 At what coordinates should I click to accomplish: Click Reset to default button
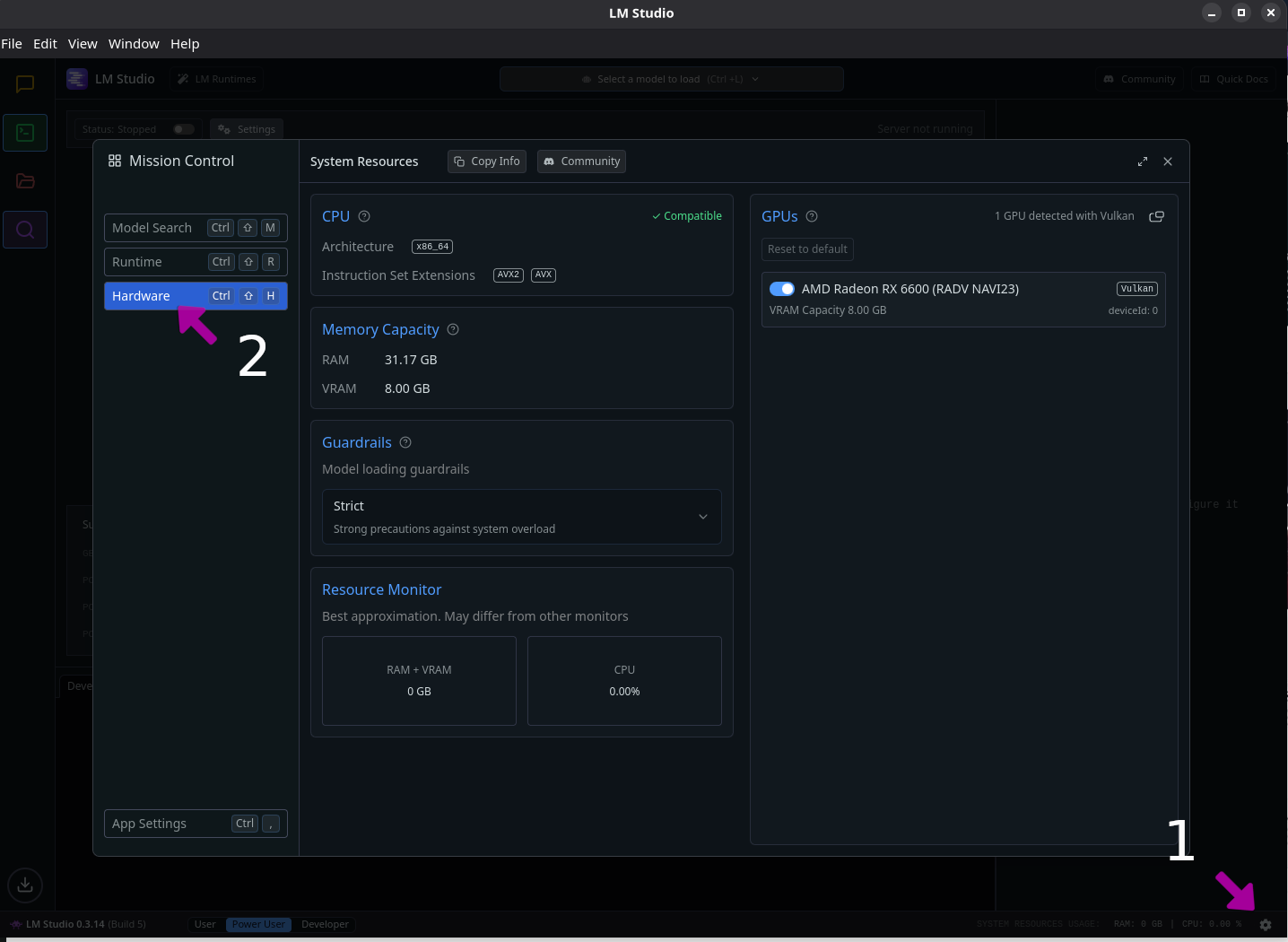pos(807,249)
